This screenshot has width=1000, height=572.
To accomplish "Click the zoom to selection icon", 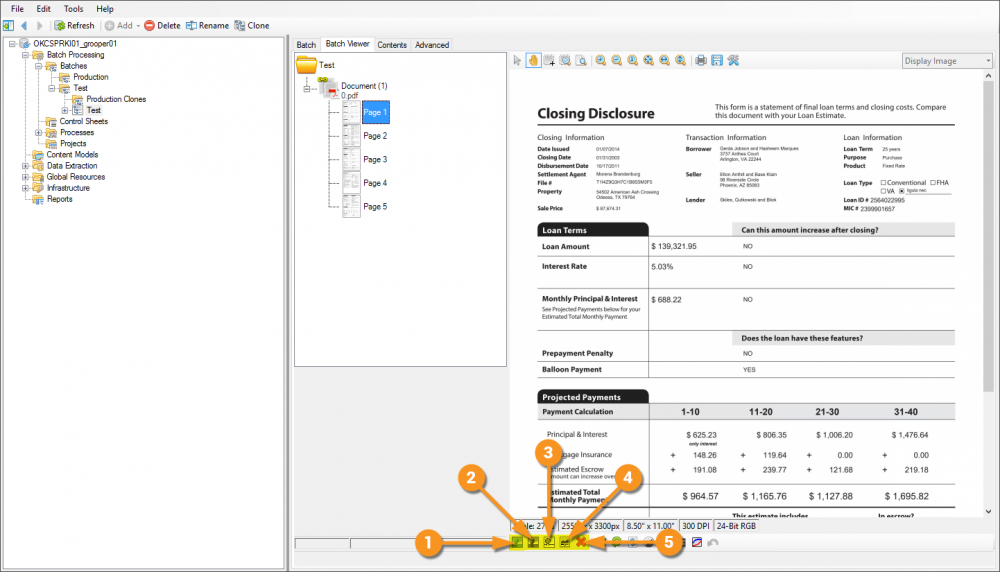I will (565, 61).
